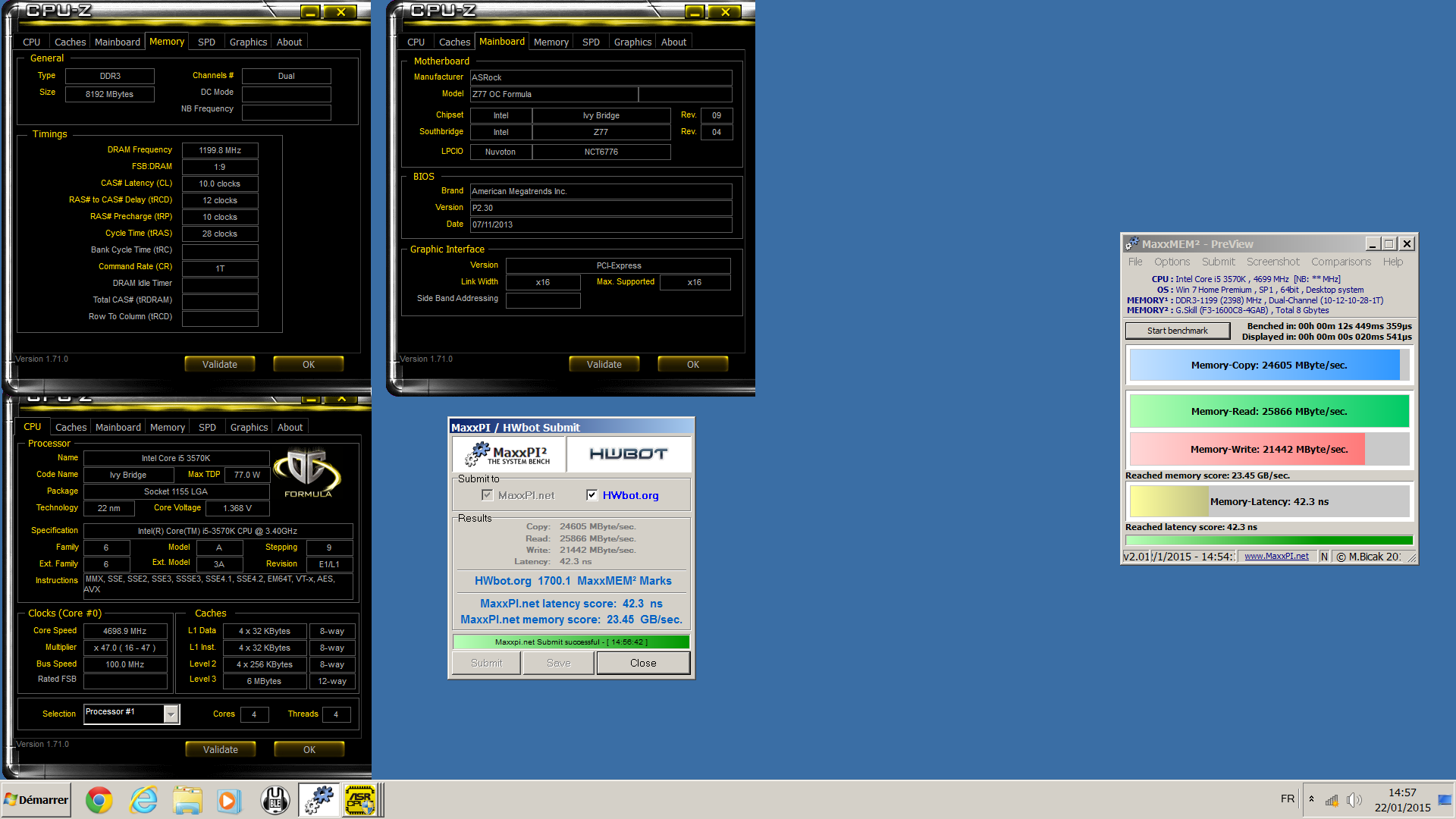
Task: Click OK in CPU-Z Memory window
Action: point(309,364)
